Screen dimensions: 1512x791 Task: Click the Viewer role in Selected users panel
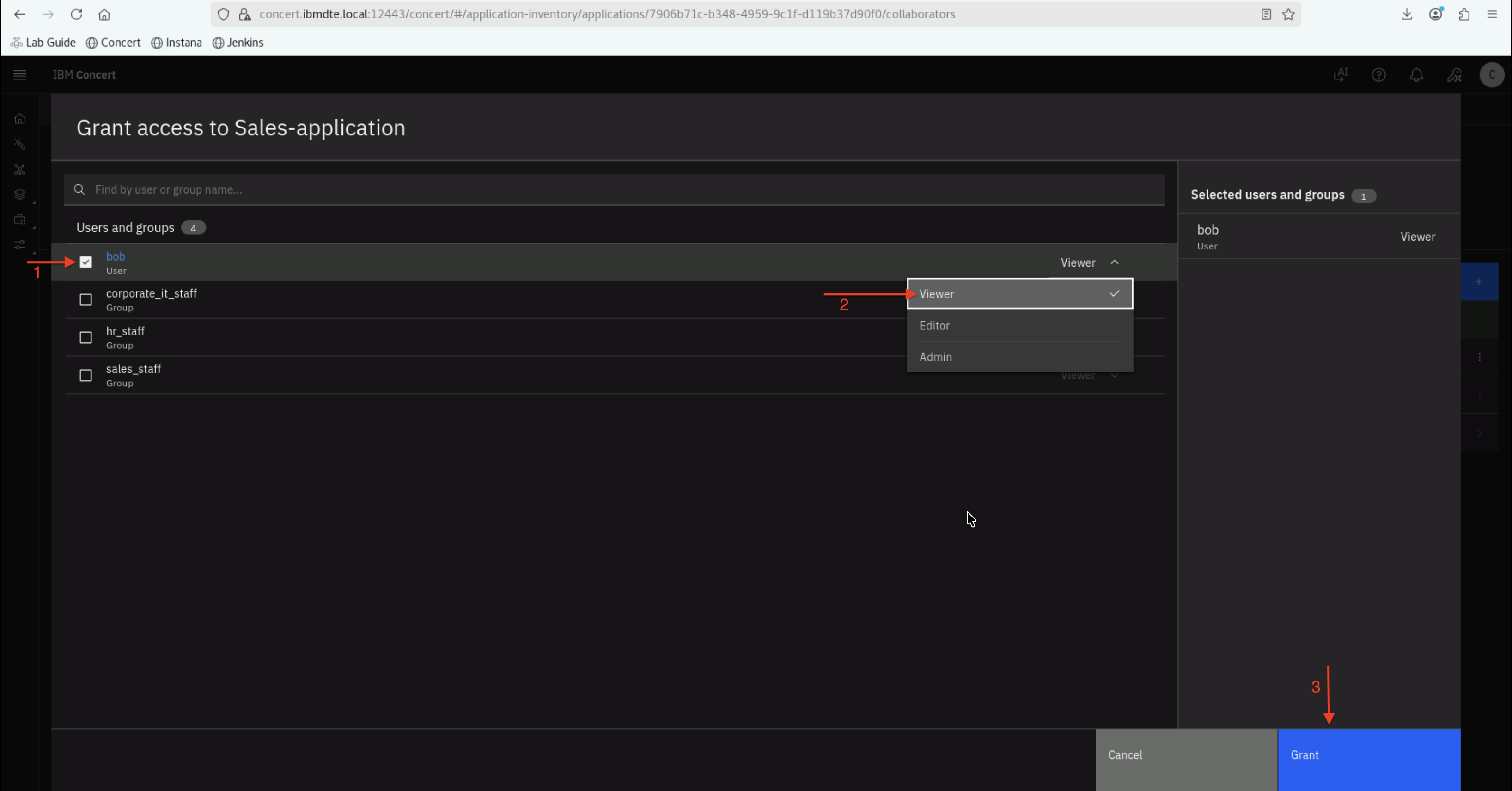[x=1418, y=237]
